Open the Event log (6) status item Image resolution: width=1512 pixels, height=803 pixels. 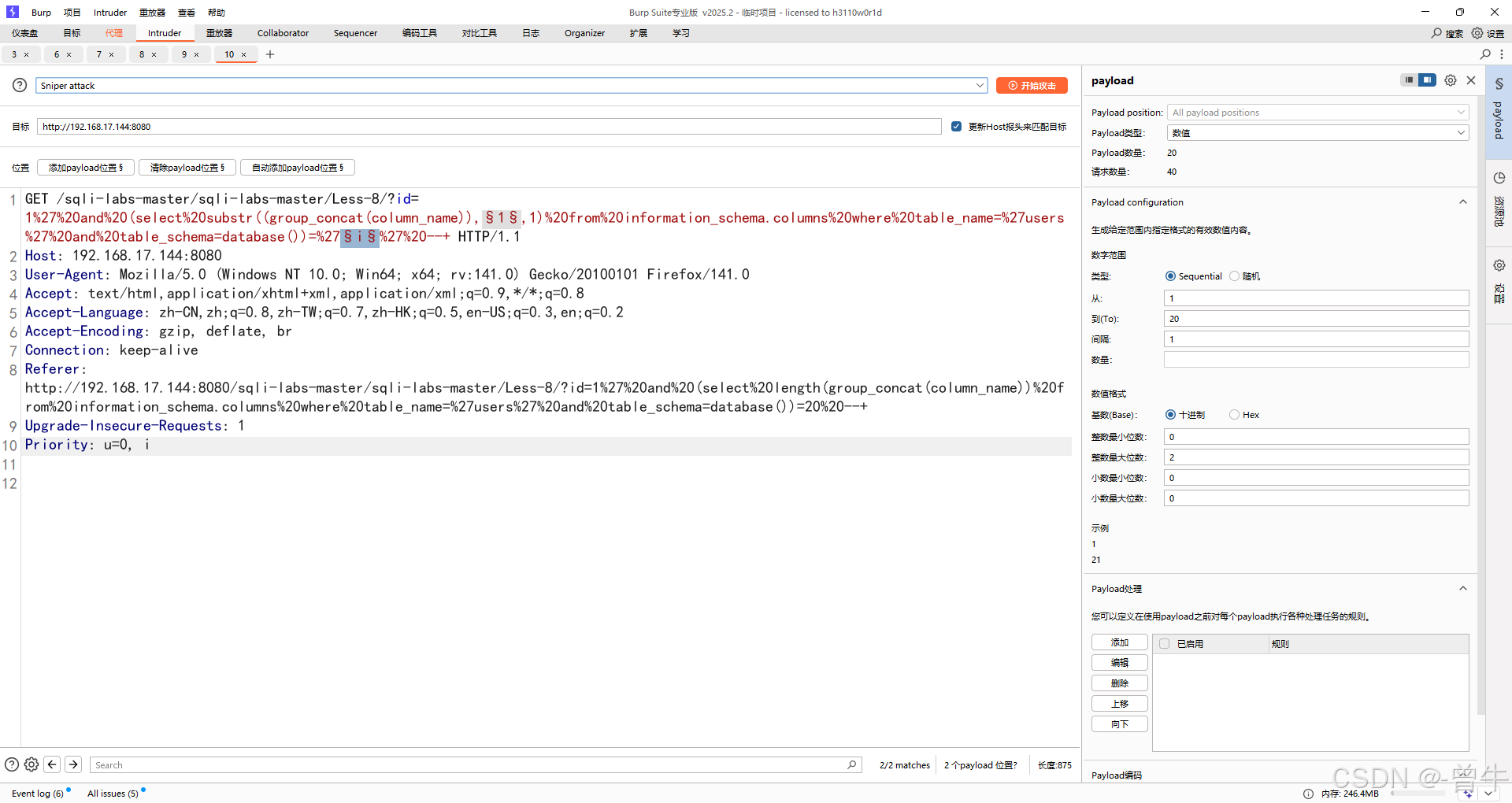[x=38, y=794]
